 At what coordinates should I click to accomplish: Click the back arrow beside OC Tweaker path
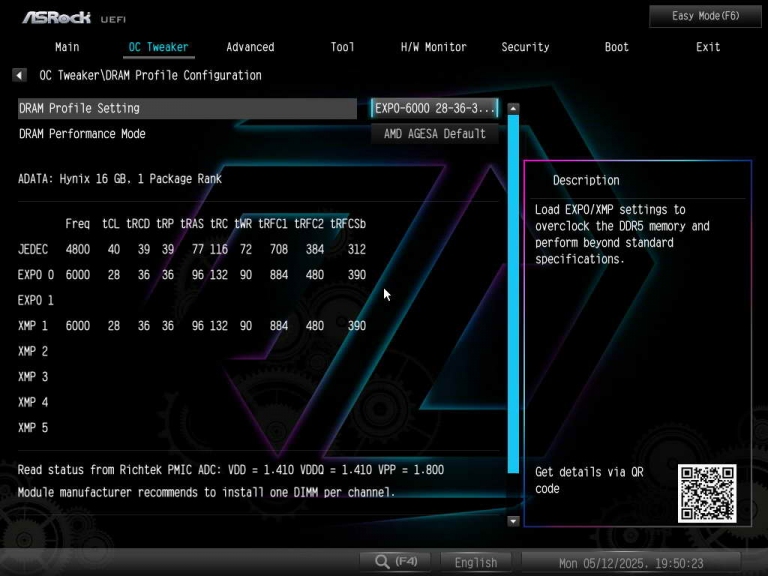point(19,75)
